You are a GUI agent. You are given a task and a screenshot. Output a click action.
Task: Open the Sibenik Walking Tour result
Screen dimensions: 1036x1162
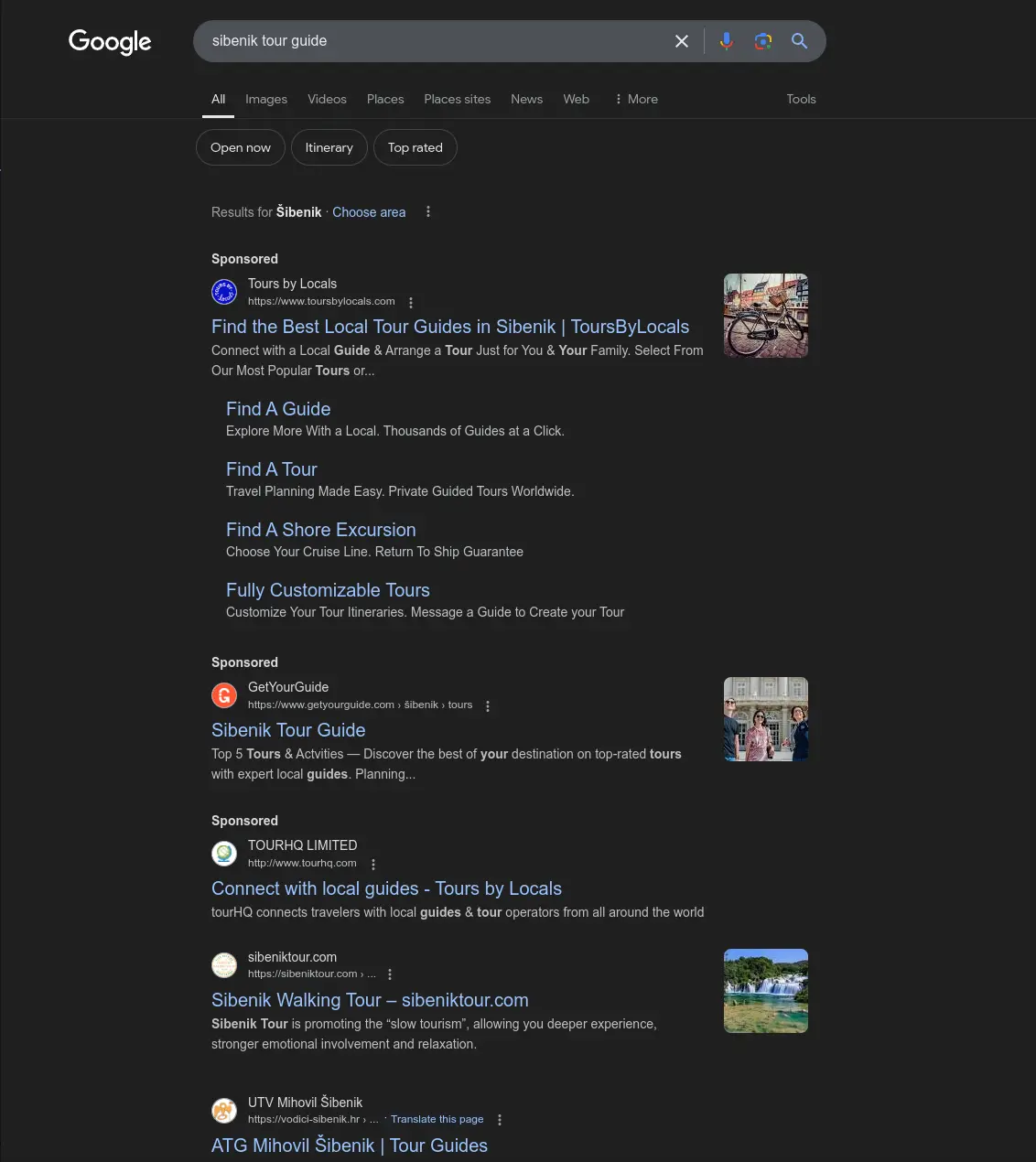(x=370, y=1000)
